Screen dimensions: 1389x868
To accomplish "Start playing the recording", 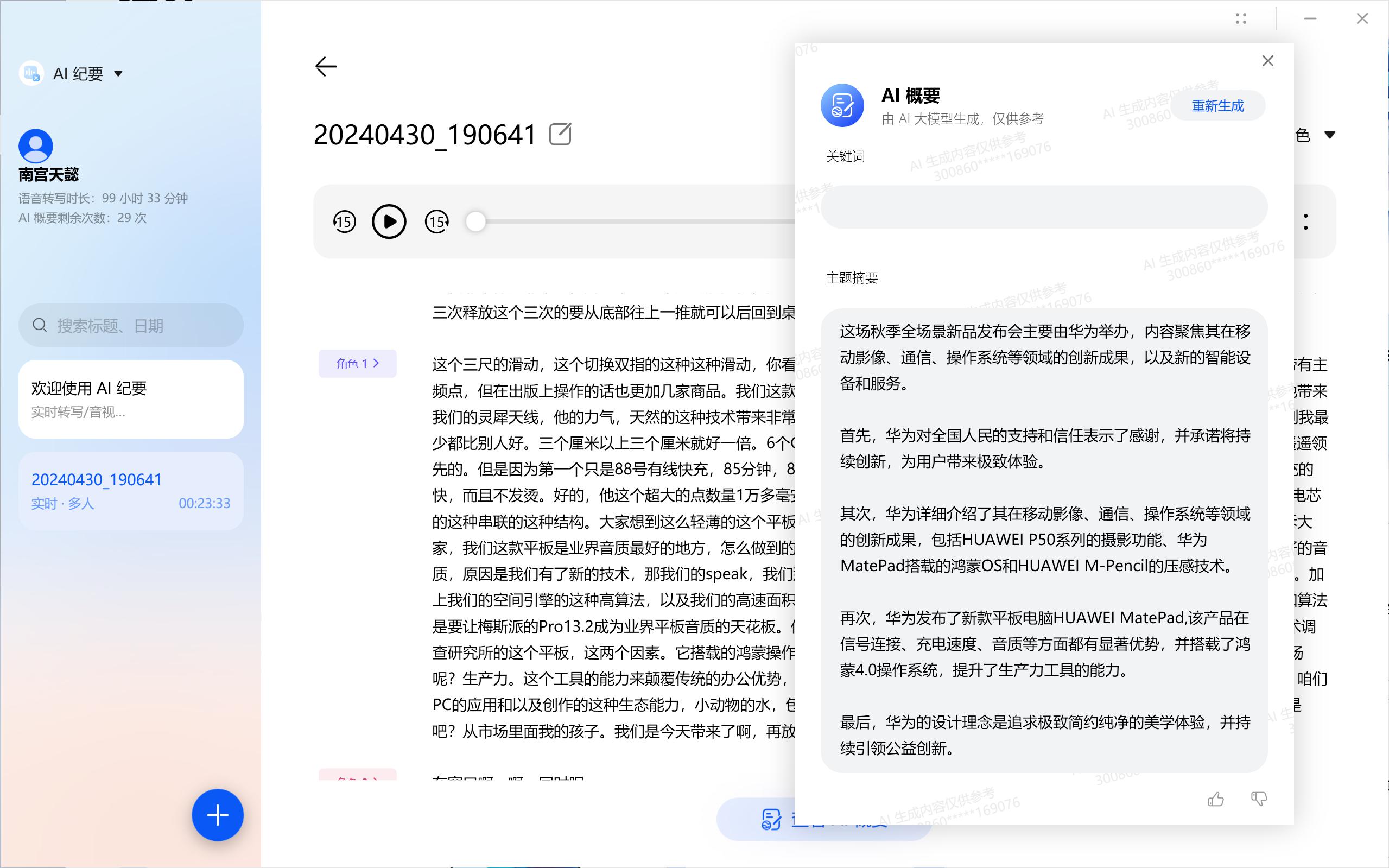I will [x=389, y=221].
